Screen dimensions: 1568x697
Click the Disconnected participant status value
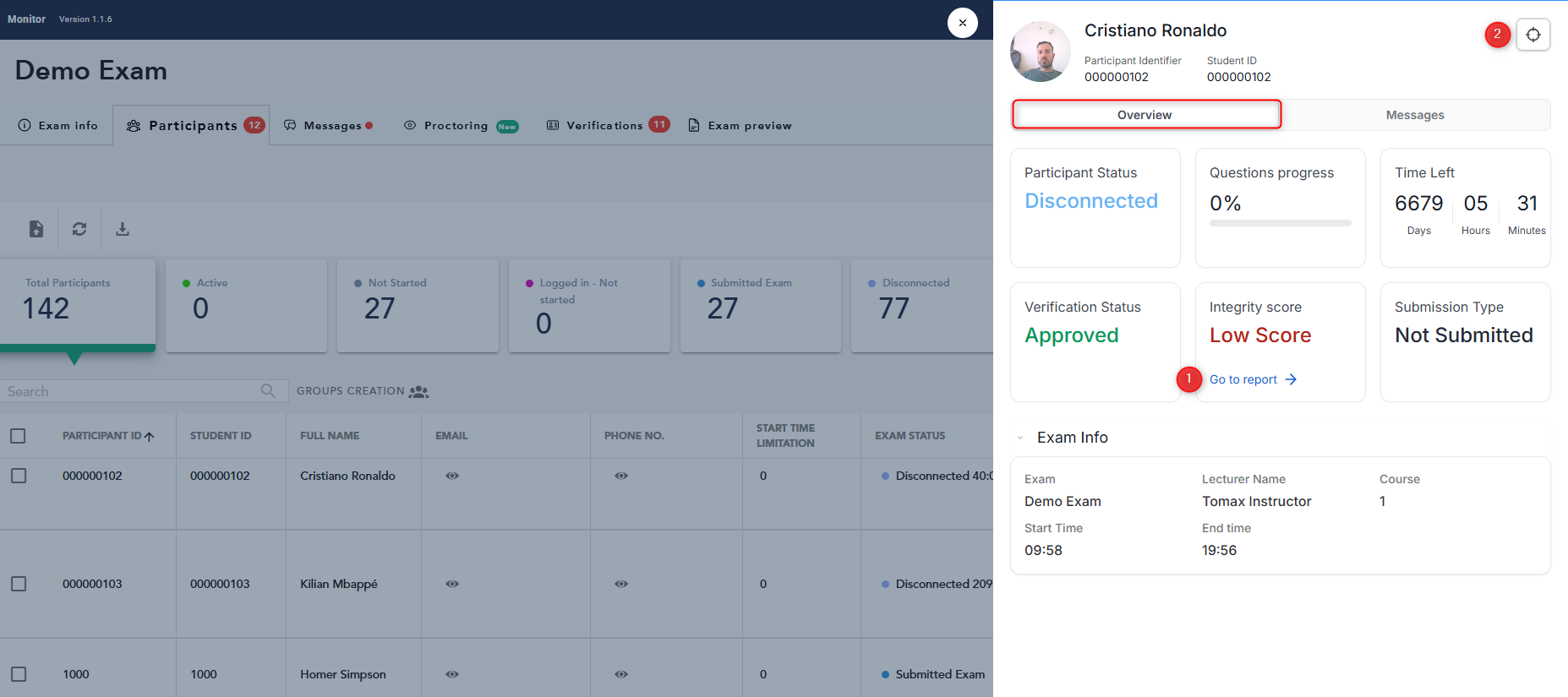(1091, 201)
